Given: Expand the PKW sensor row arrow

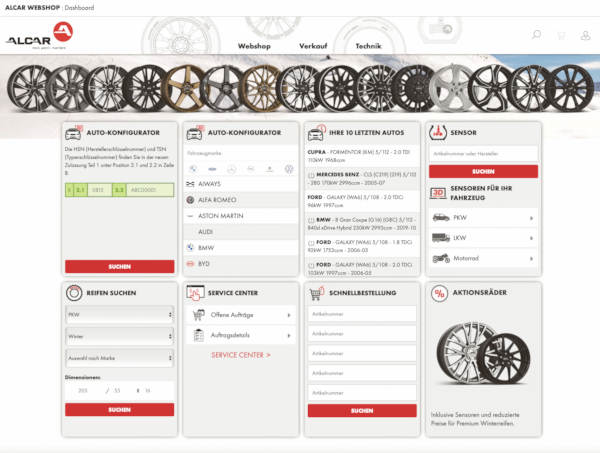Looking at the screenshot, I should point(531,218).
